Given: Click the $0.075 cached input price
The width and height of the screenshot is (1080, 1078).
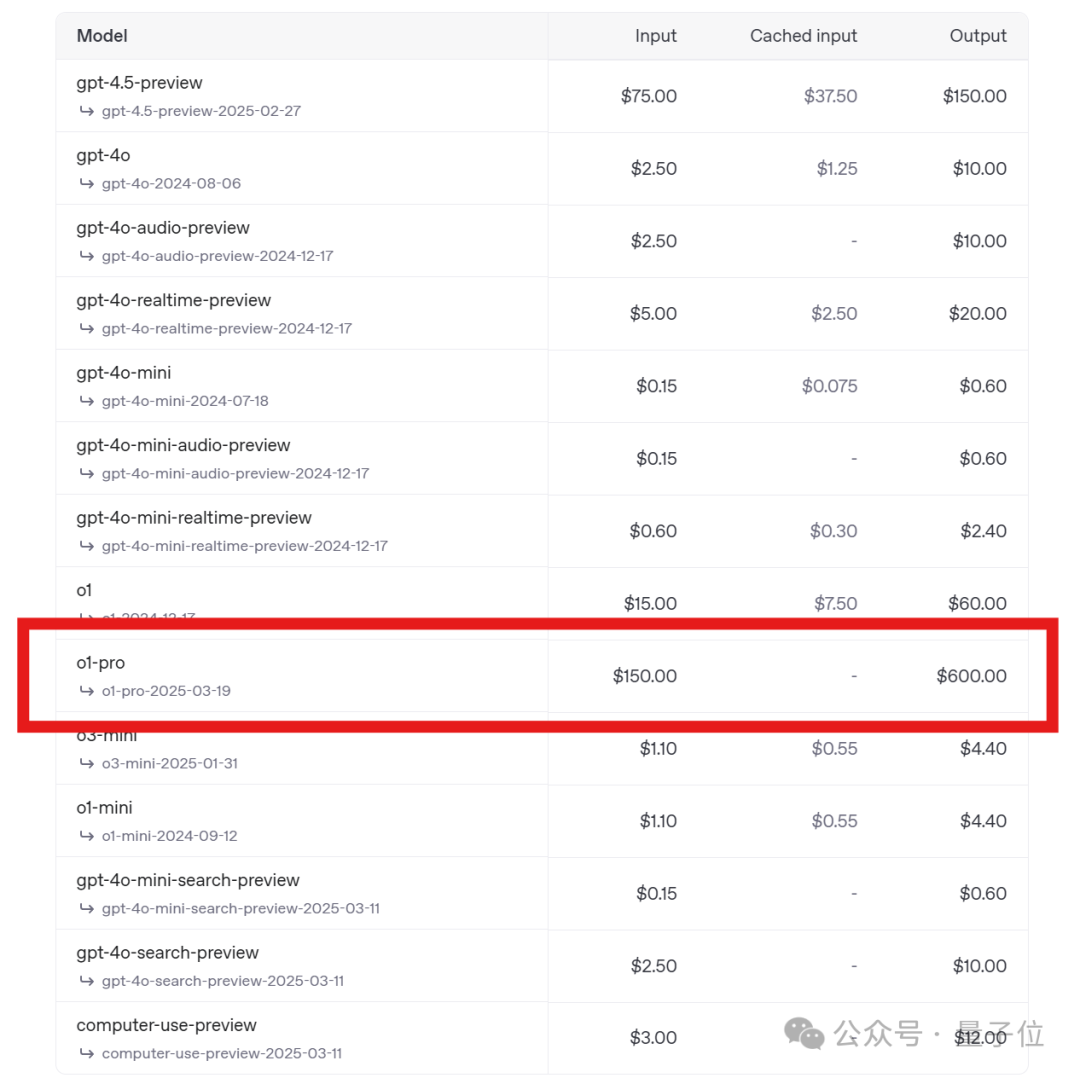Looking at the screenshot, I should [x=829, y=386].
